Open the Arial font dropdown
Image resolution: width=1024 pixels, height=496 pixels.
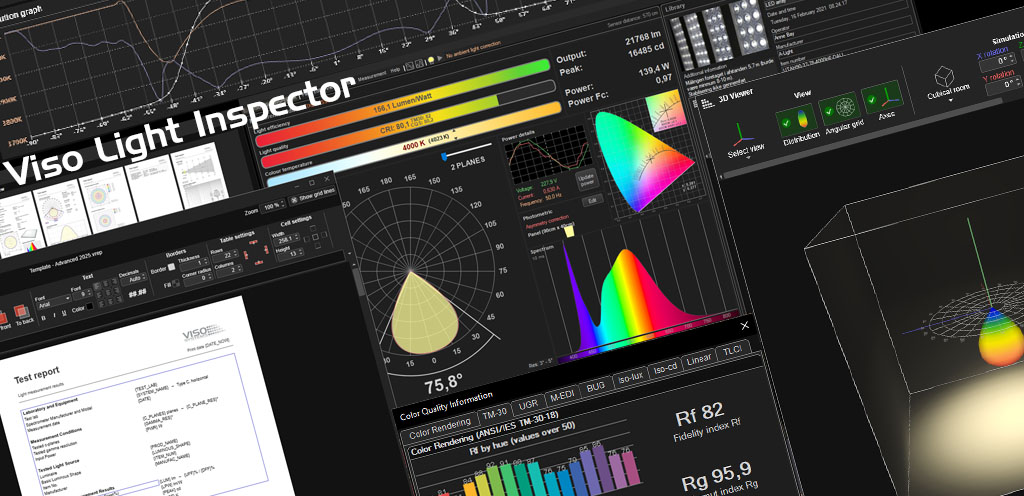[54, 303]
